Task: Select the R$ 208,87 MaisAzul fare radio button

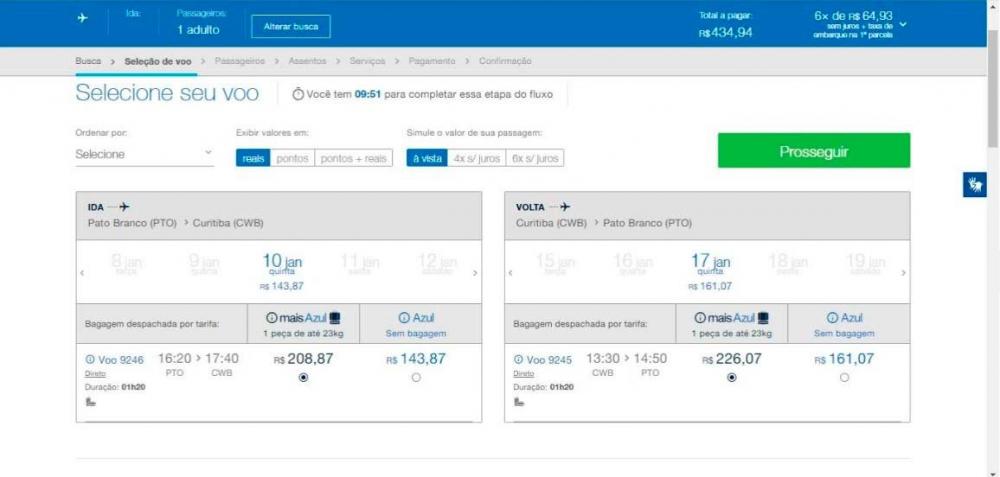Action: click(x=303, y=377)
